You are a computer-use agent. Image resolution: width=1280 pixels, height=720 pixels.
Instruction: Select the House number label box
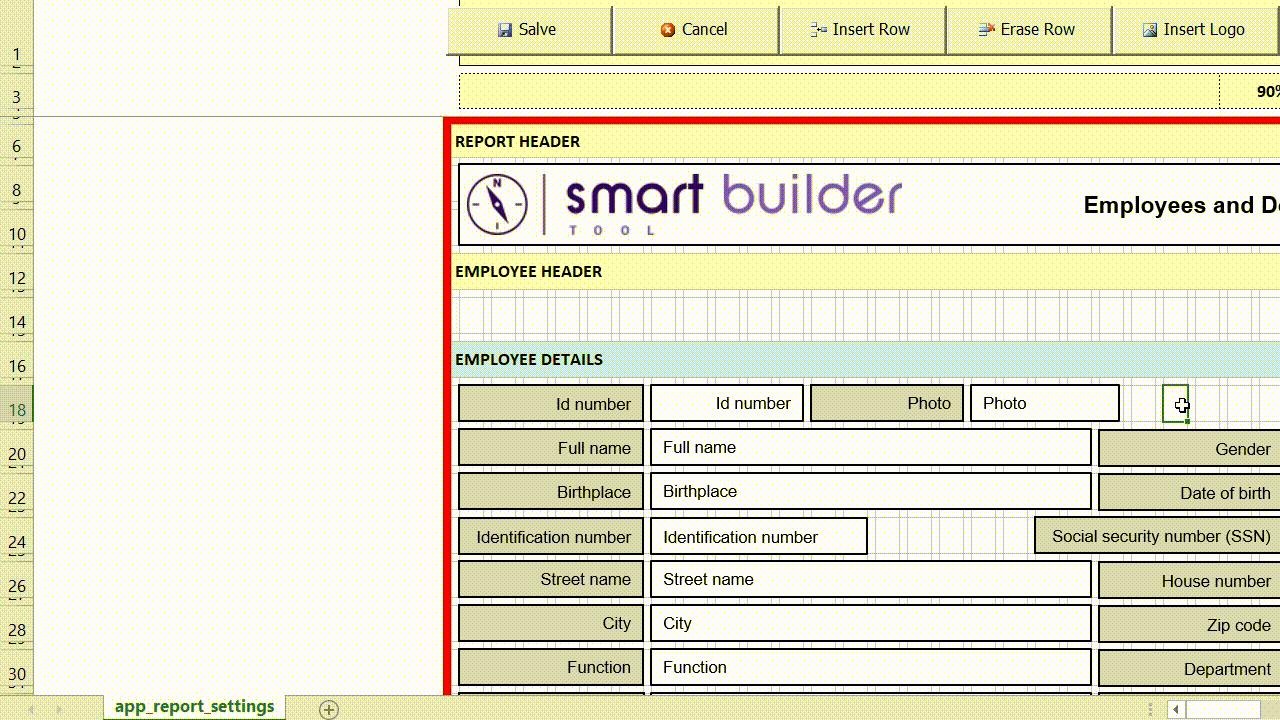(1189, 581)
